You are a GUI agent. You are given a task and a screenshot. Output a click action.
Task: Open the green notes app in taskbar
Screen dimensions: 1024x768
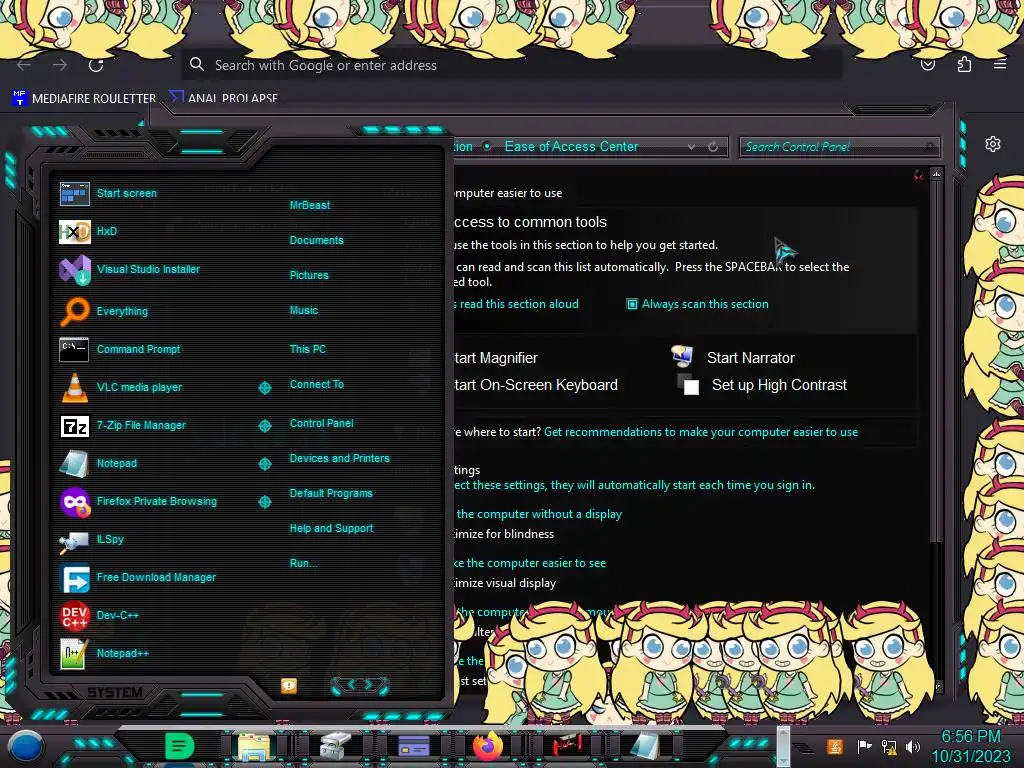(179, 746)
